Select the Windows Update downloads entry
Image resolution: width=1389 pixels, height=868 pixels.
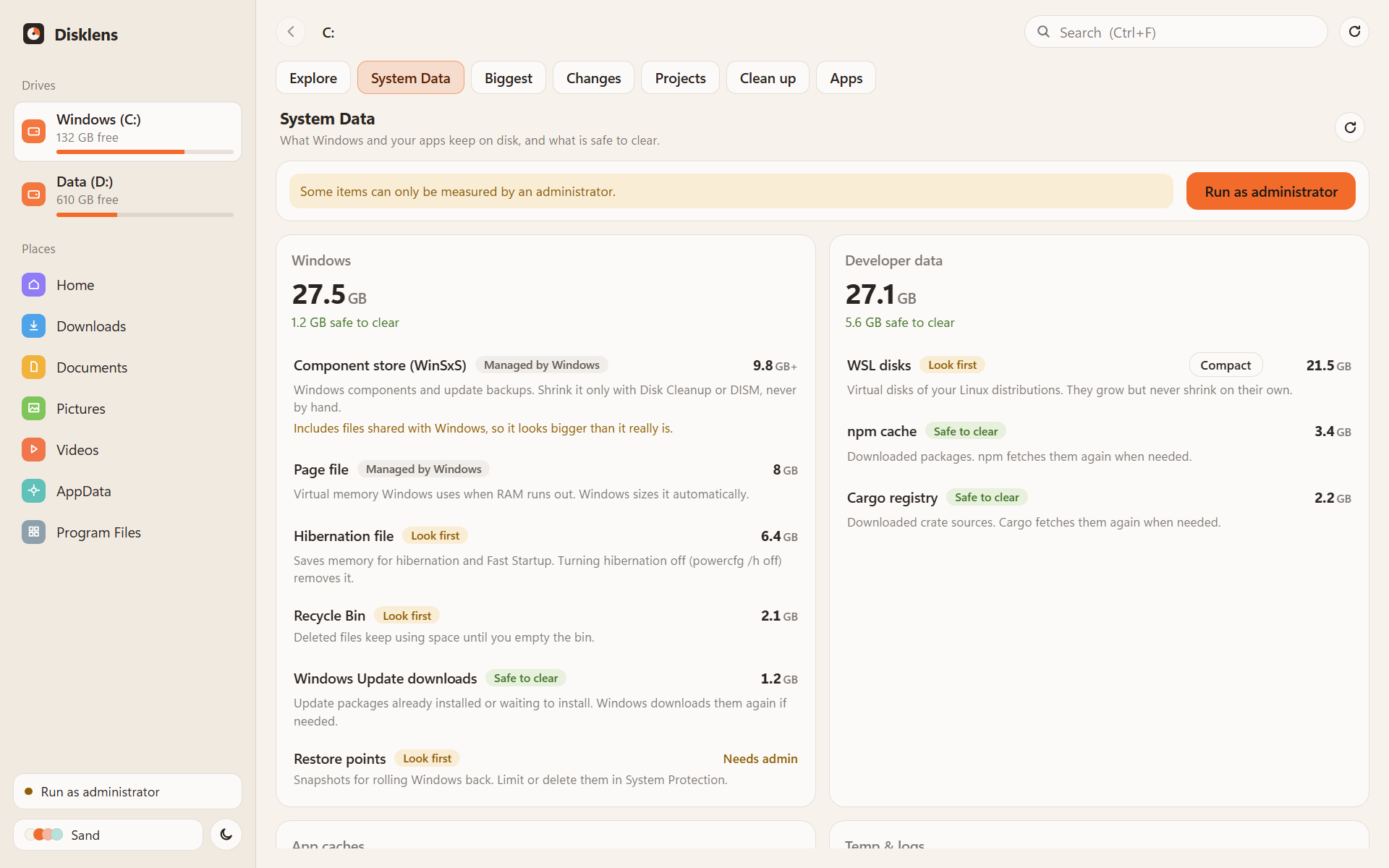click(545, 699)
